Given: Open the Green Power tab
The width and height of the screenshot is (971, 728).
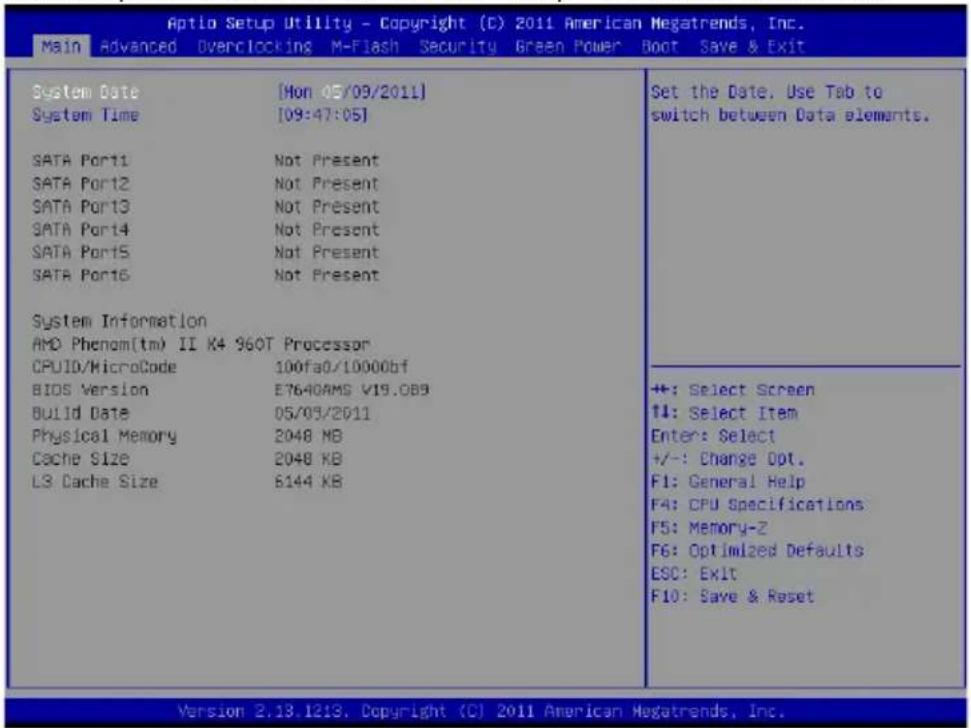Looking at the screenshot, I should [x=568, y=46].
